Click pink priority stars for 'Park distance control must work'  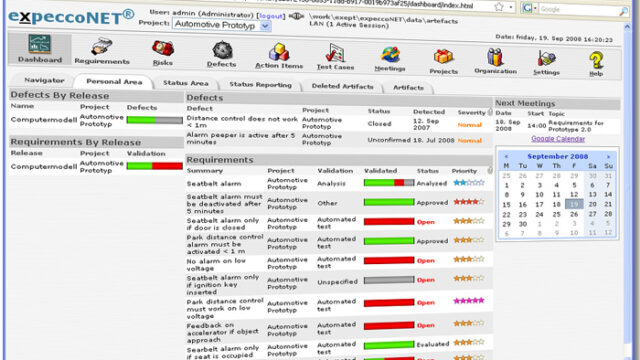(x=469, y=301)
